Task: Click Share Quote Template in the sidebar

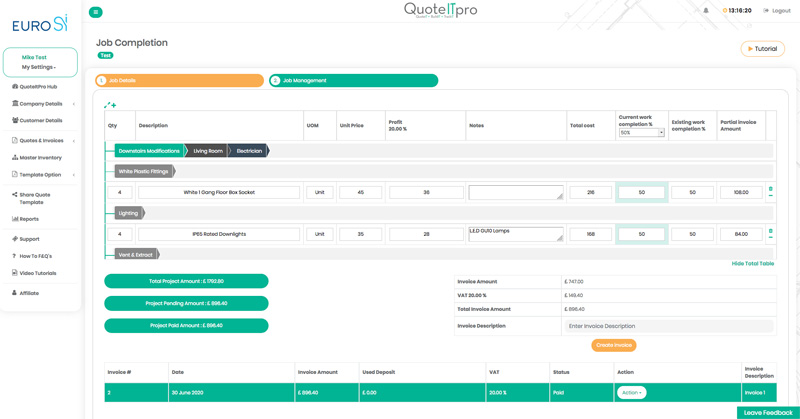Action: click(34, 198)
